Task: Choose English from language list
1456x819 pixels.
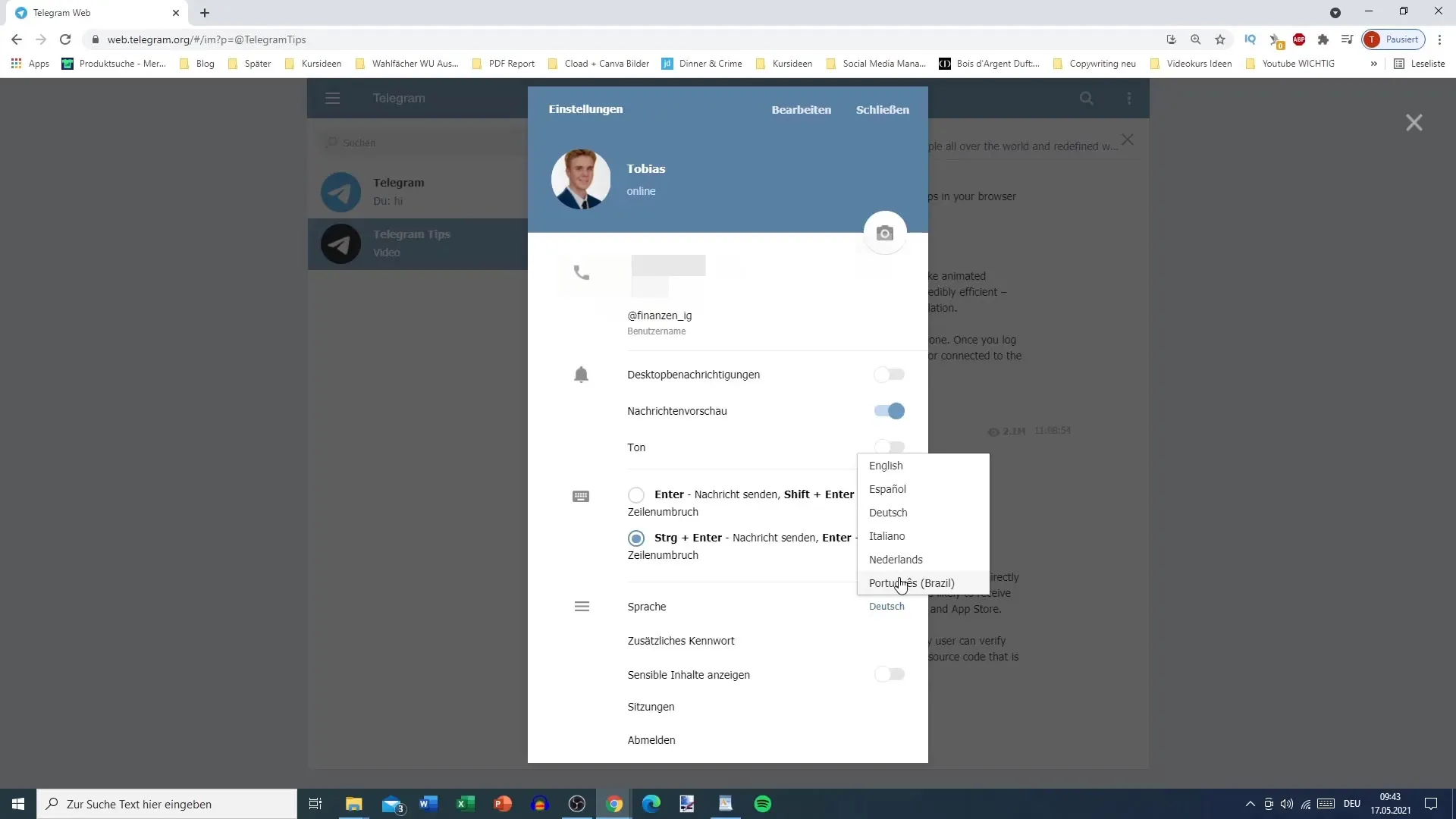Action: click(923, 466)
